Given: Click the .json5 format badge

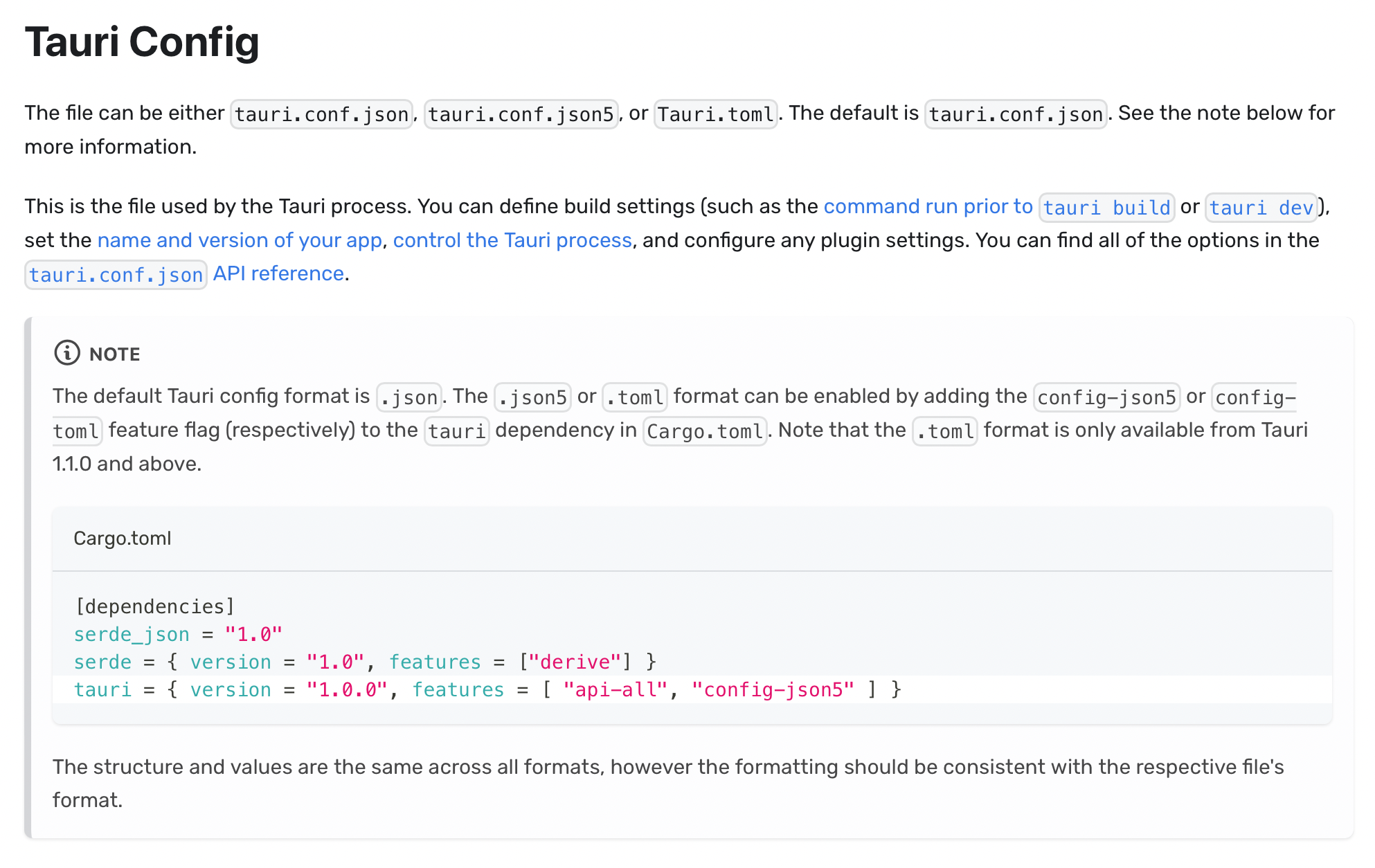Looking at the screenshot, I should point(532,397).
